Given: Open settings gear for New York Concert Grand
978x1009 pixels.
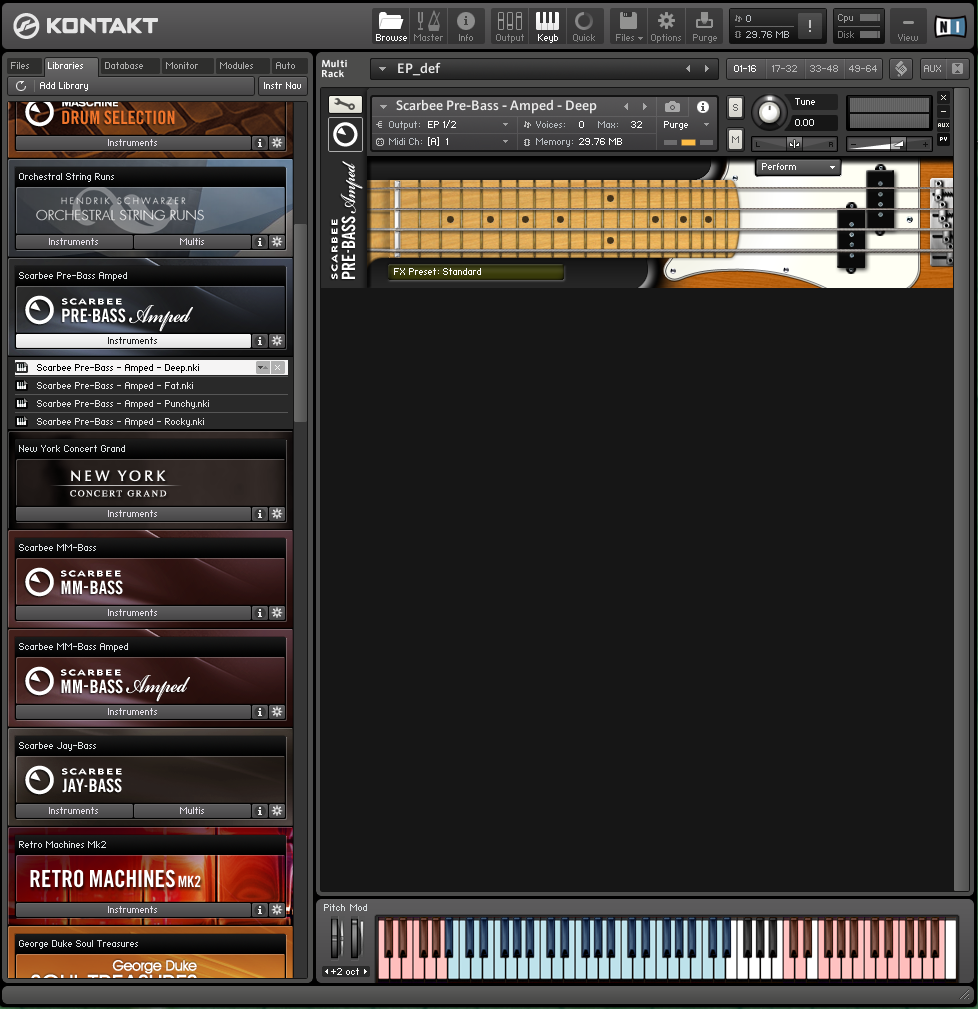Looking at the screenshot, I should pos(277,514).
